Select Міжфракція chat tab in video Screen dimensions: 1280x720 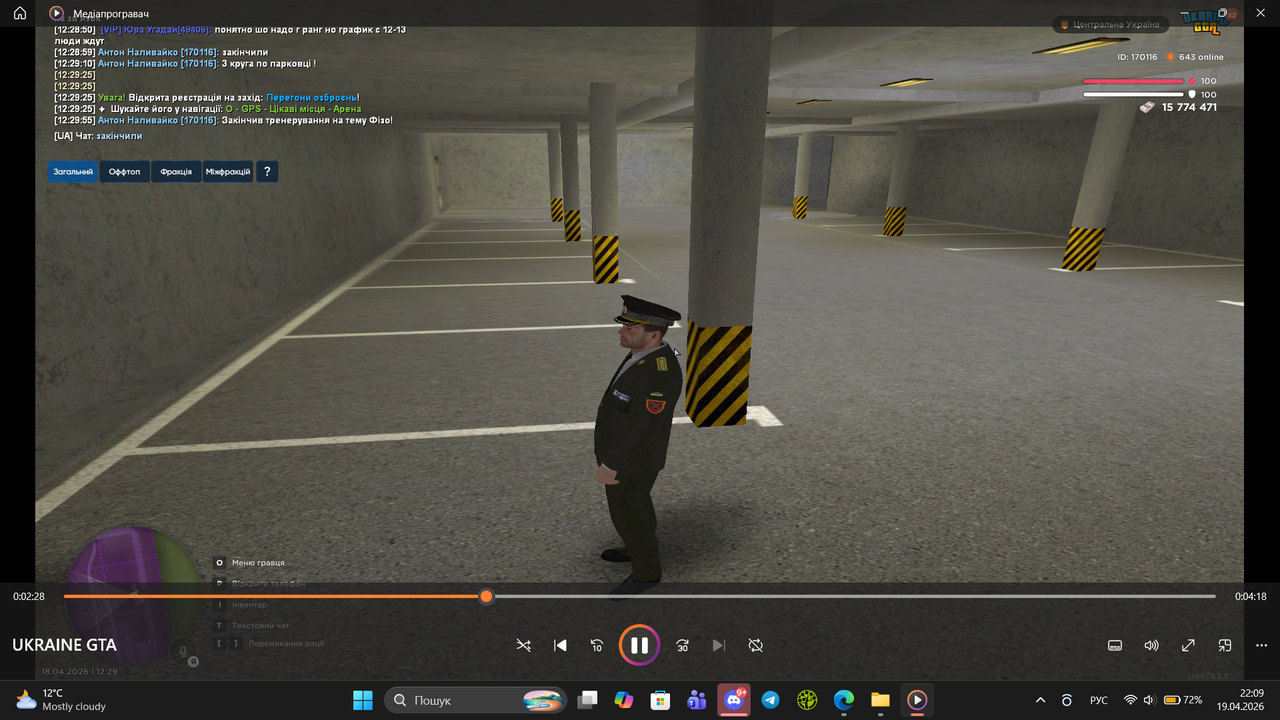point(228,172)
